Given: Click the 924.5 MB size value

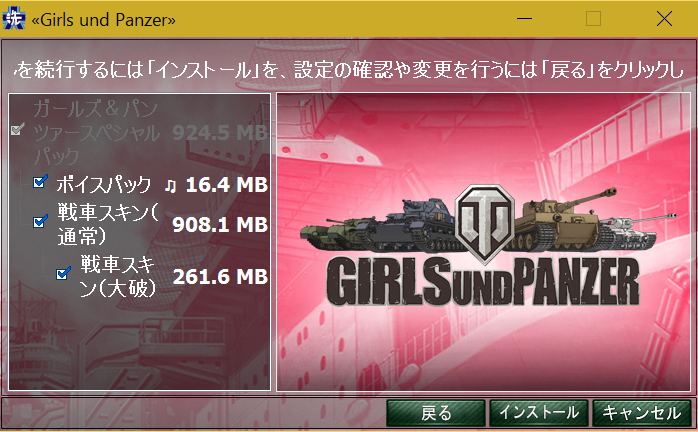Looking at the screenshot, I should pyautogui.click(x=220, y=132).
